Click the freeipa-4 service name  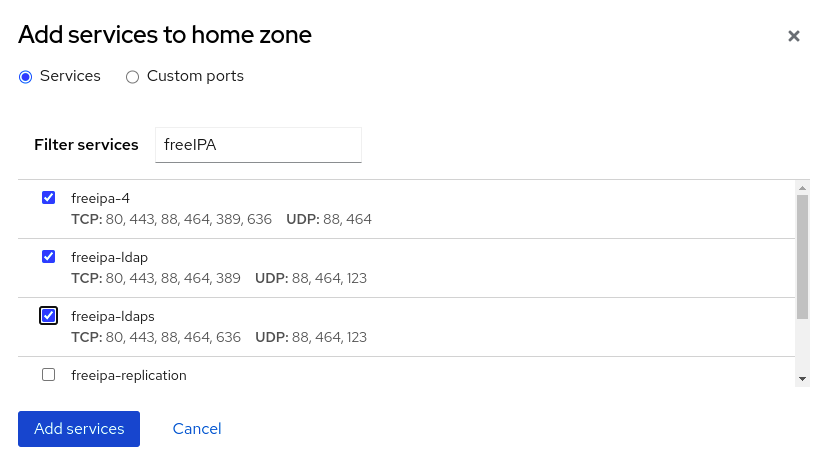101,198
